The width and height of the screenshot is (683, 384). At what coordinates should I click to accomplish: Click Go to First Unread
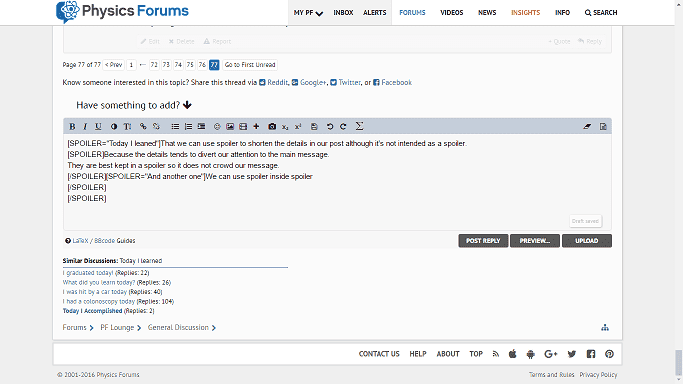click(250, 65)
